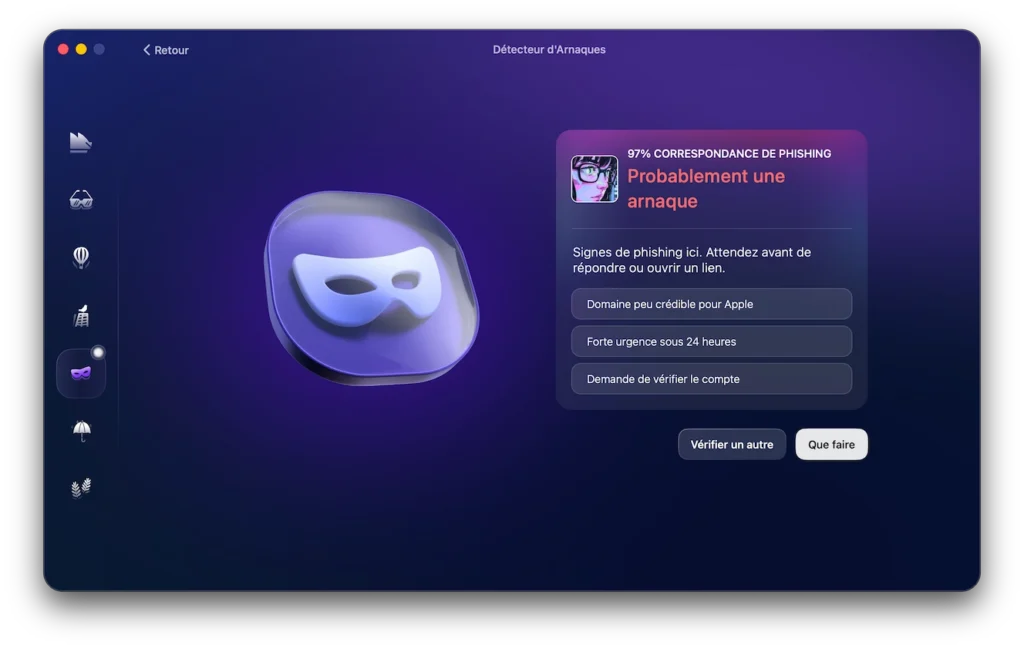Open the building Applications sidebar icon
1024x649 pixels.
[81, 315]
